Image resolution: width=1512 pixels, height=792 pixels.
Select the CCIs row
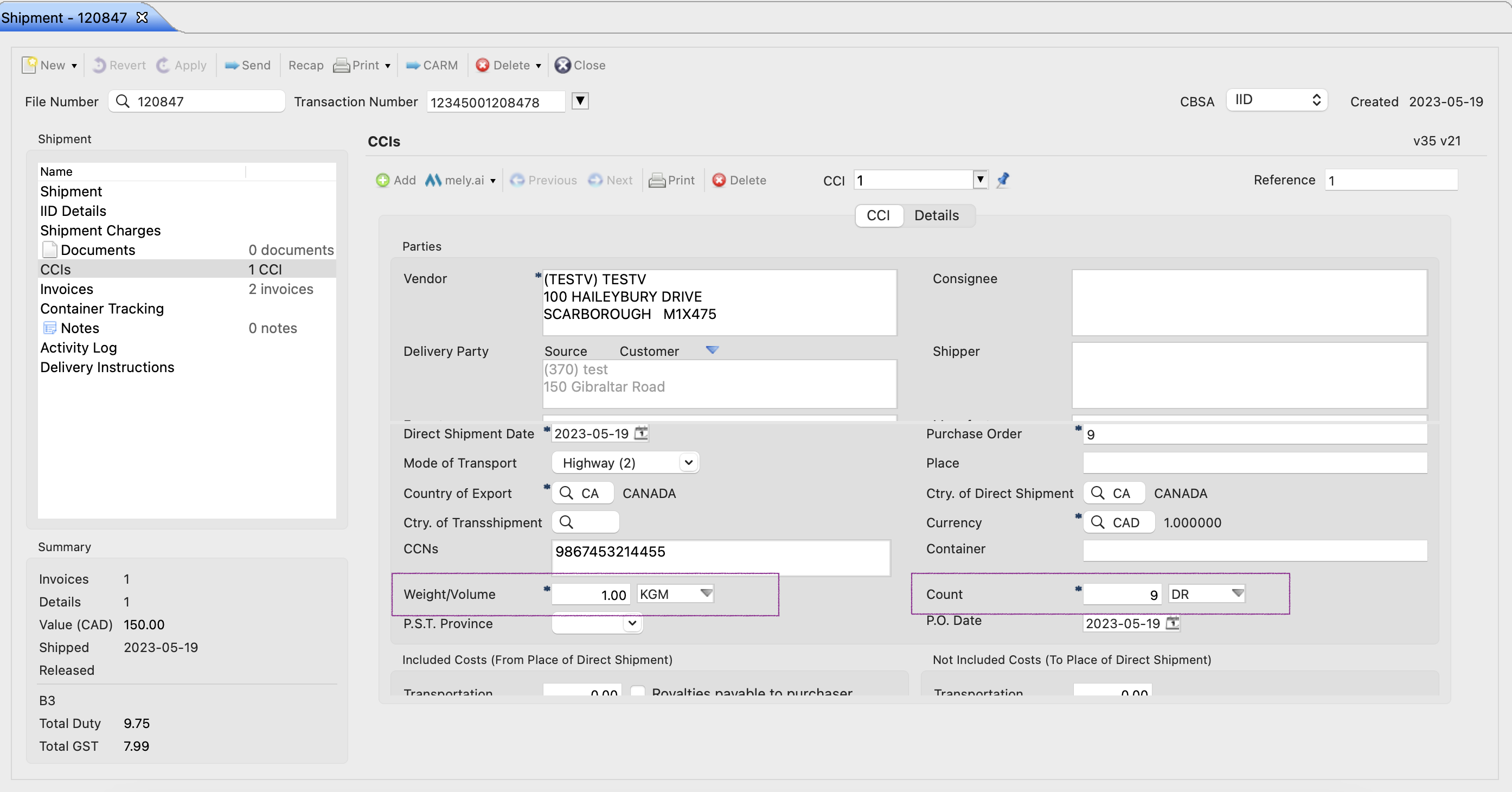pyautogui.click(x=187, y=269)
